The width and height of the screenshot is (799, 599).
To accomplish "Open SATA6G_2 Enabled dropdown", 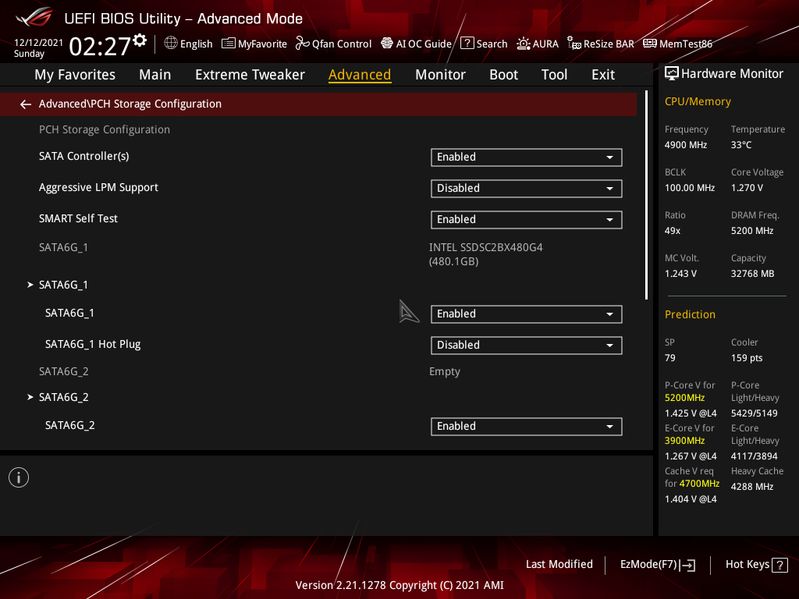I will 526,426.
